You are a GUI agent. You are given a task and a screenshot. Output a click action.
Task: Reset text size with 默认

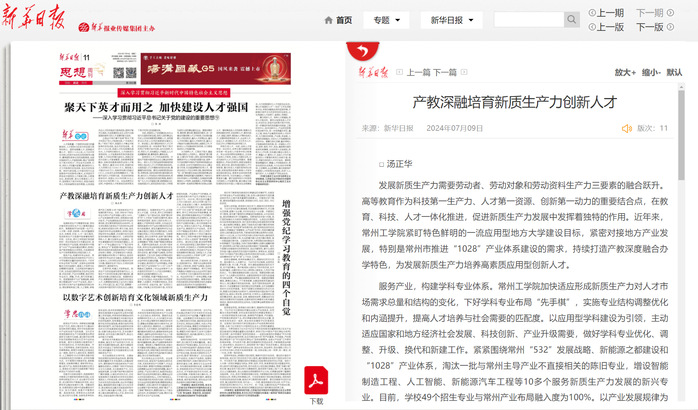(674, 72)
